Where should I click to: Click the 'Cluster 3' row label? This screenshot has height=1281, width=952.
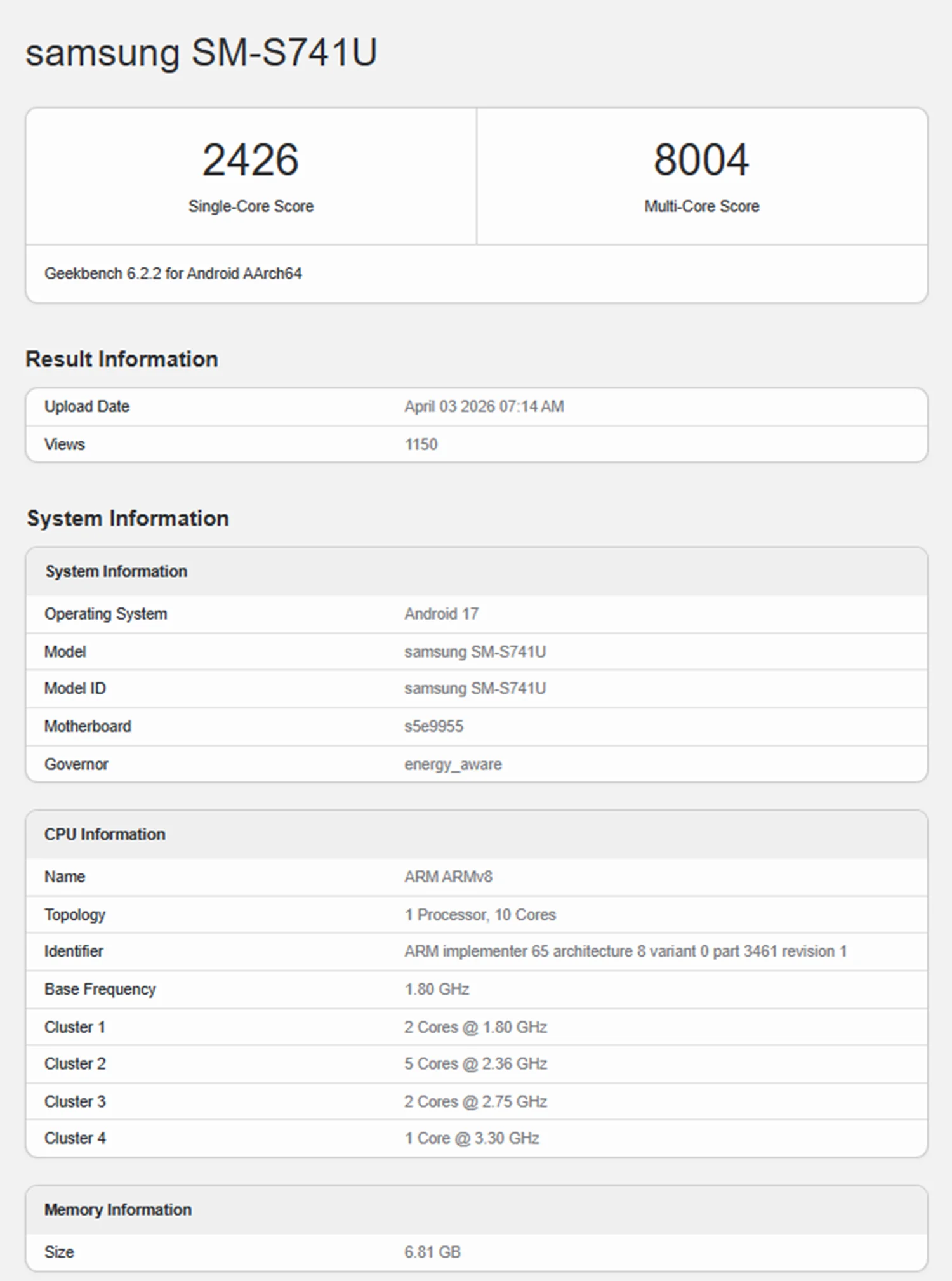click(x=75, y=1101)
